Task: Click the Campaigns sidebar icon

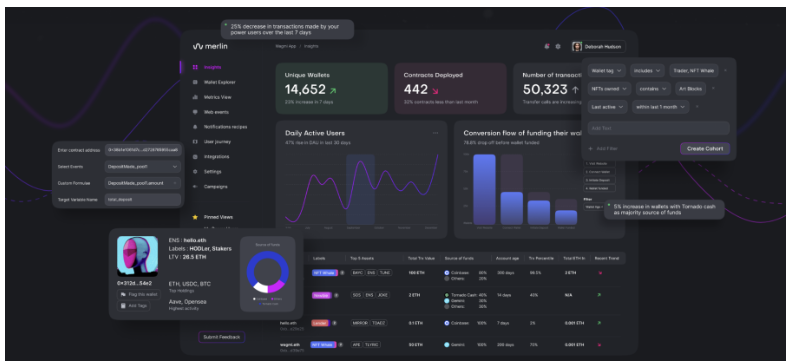Action: pos(195,187)
